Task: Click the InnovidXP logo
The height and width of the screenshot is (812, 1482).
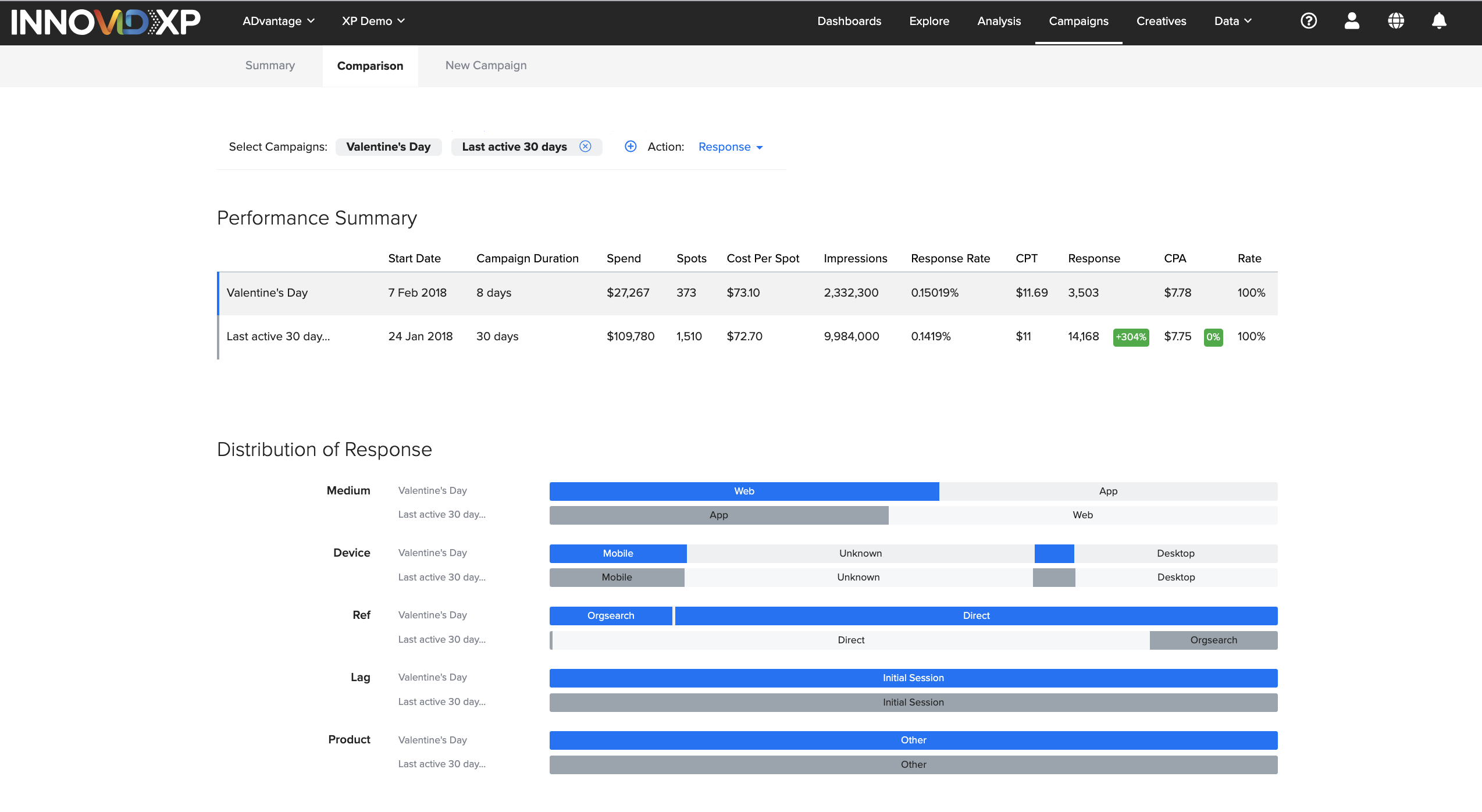Action: point(106,22)
